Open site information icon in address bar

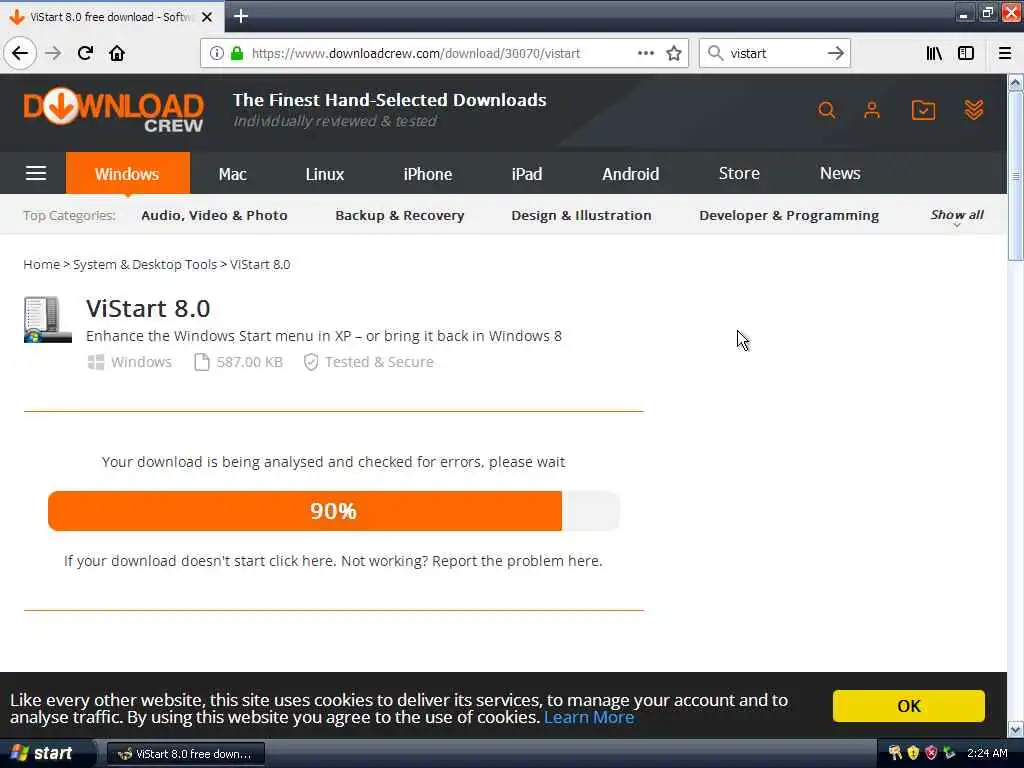tap(216, 54)
